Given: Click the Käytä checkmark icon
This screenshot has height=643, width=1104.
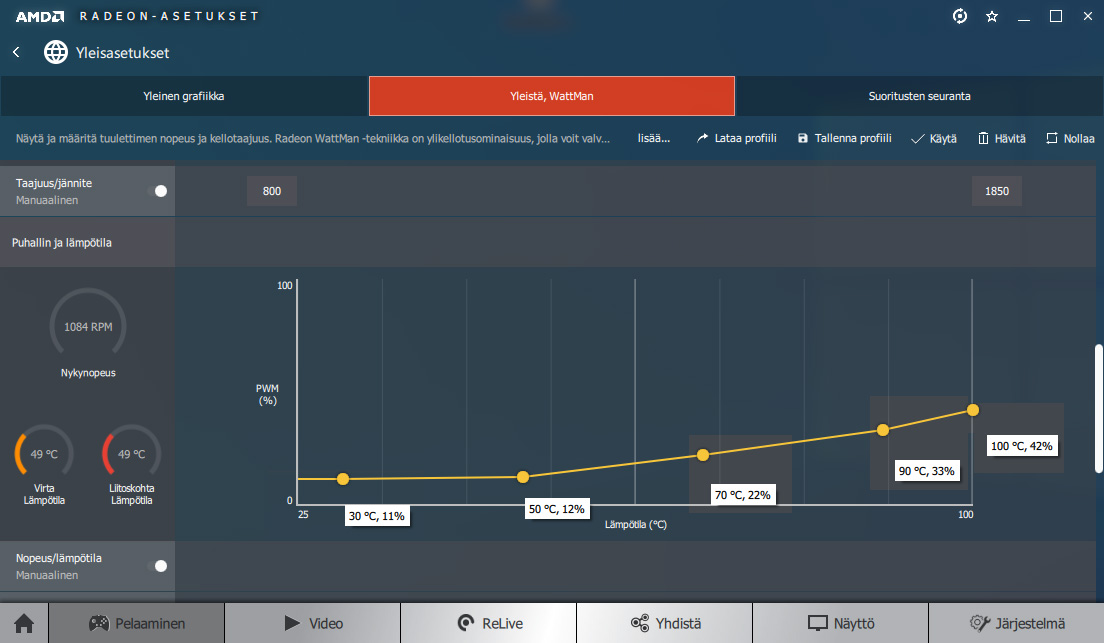Looking at the screenshot, I should point(917,139).
